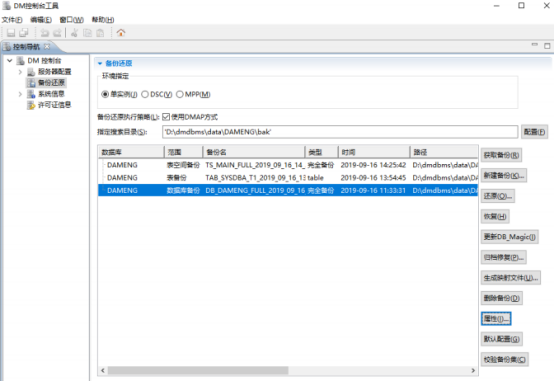This screenshot has width=554, height=381.
Task: Click the 2019-09-16 14:25:42 time cell
Action: click(373, 165)
